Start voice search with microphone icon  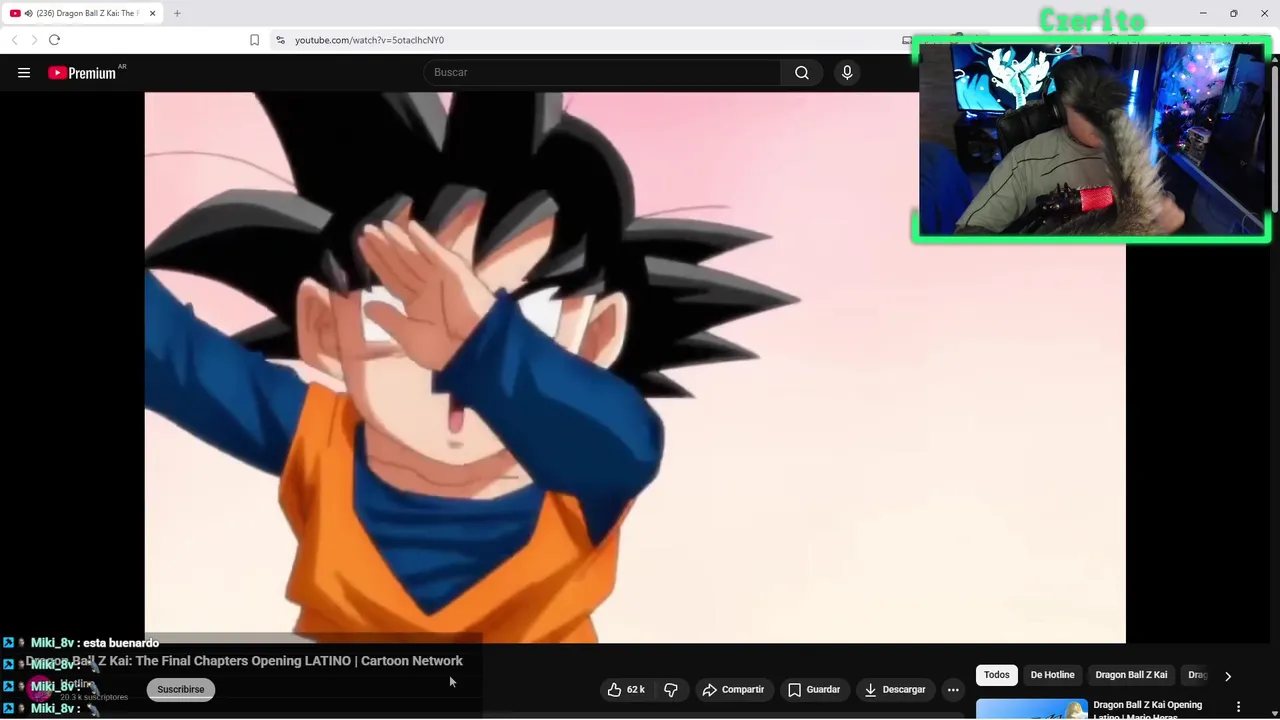coord(847,72)
